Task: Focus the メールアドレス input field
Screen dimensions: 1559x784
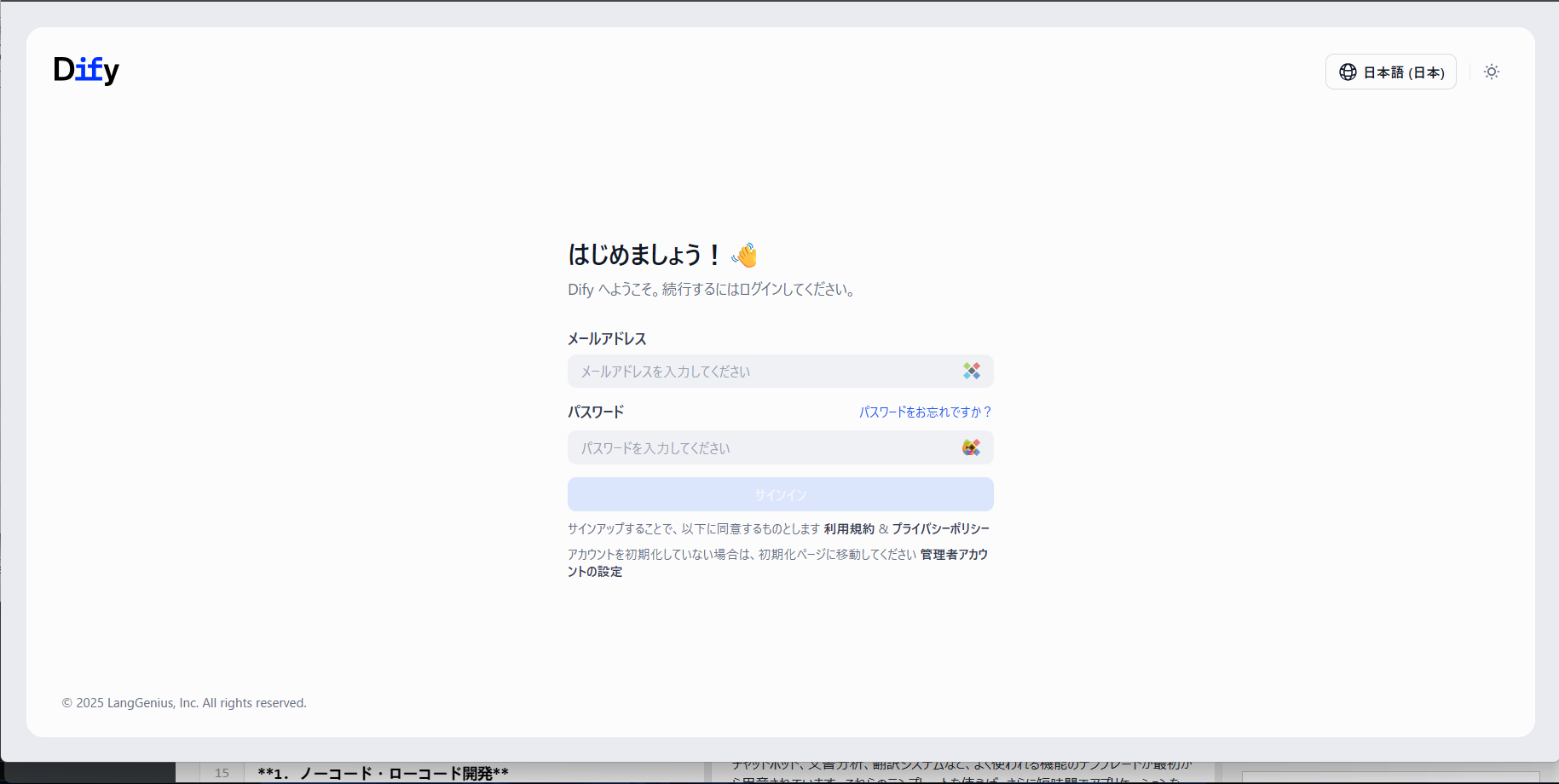Action: (780, 372)
